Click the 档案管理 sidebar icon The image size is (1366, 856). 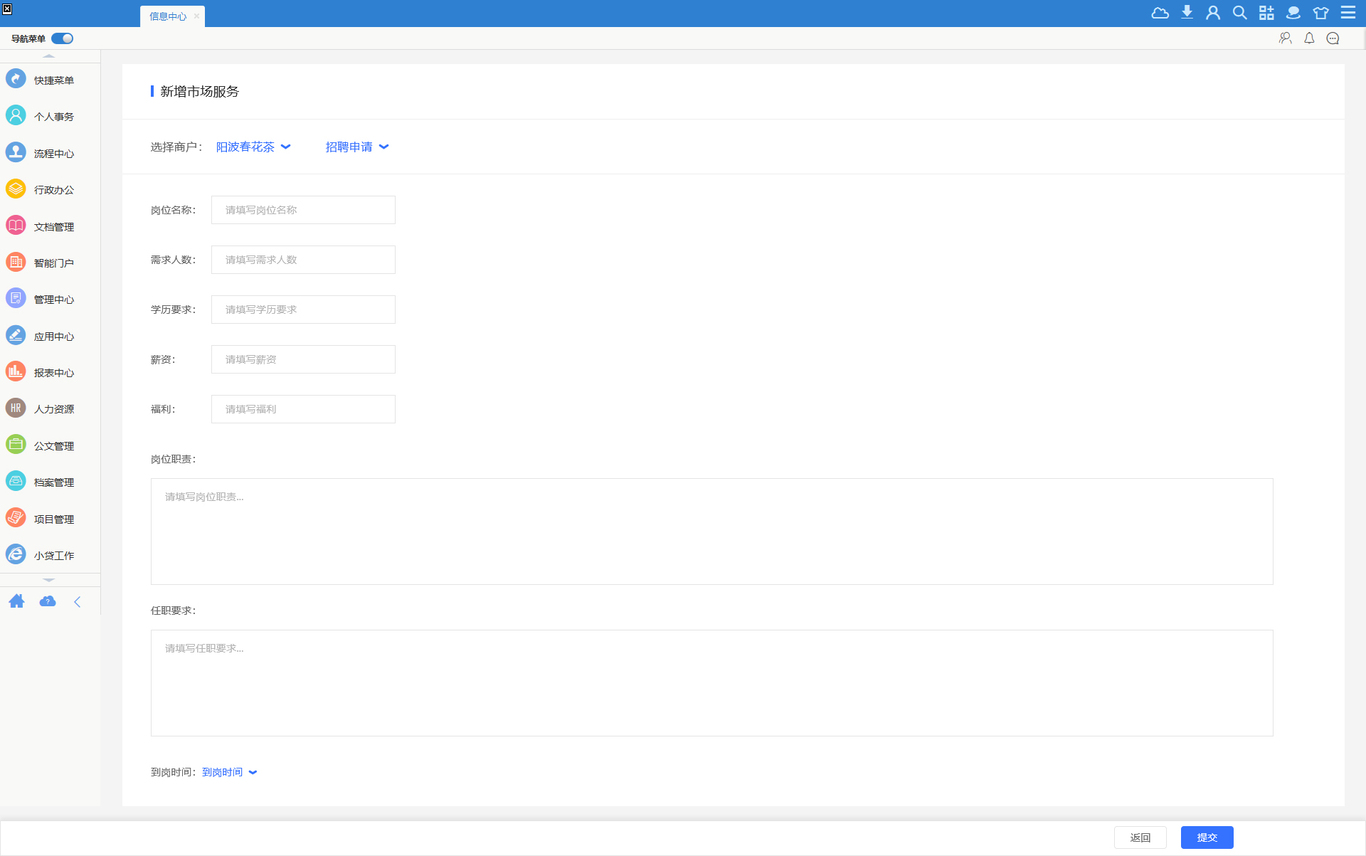click(x=16, y=482)
